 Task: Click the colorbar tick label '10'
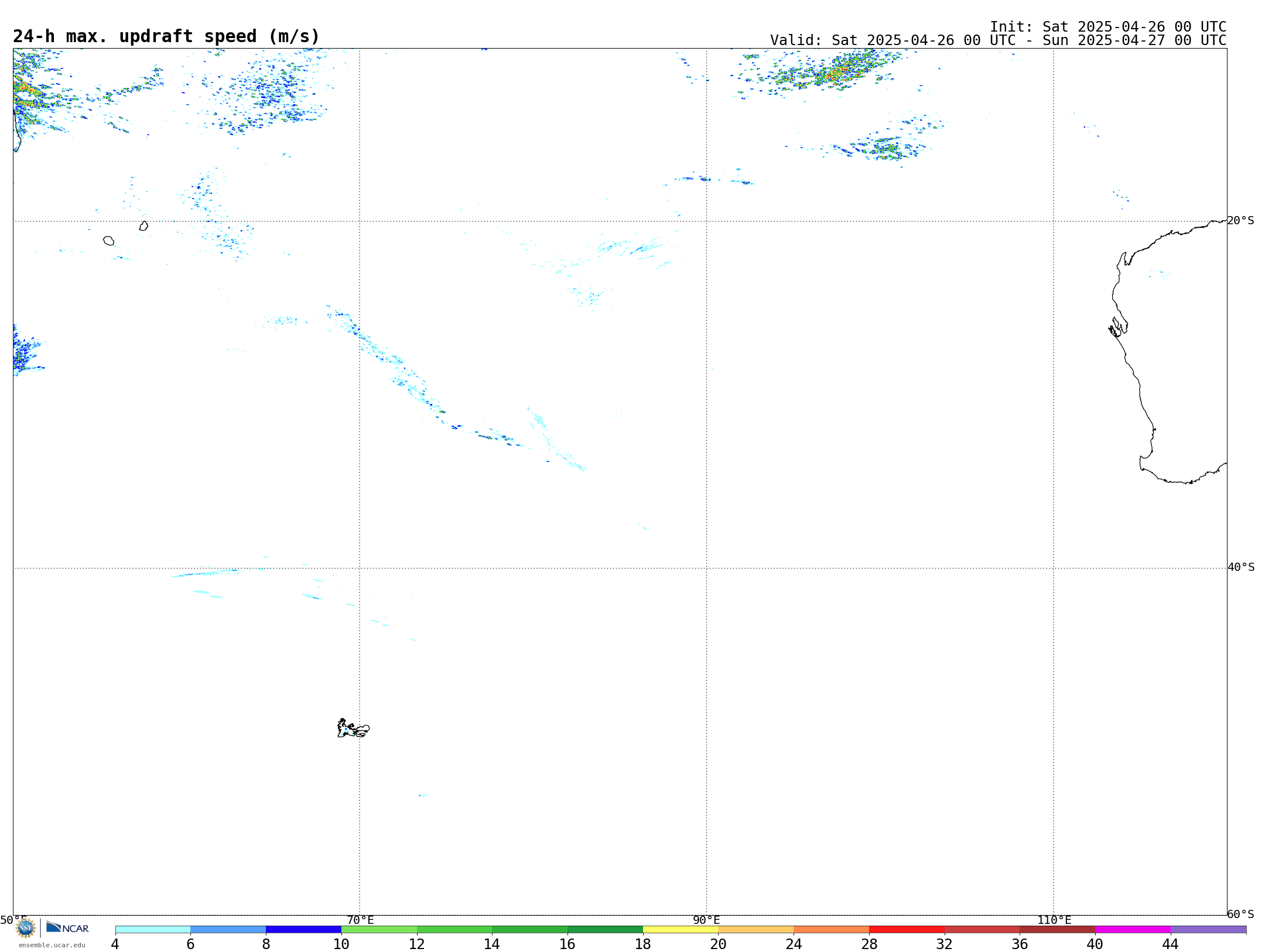click(341, 944)
